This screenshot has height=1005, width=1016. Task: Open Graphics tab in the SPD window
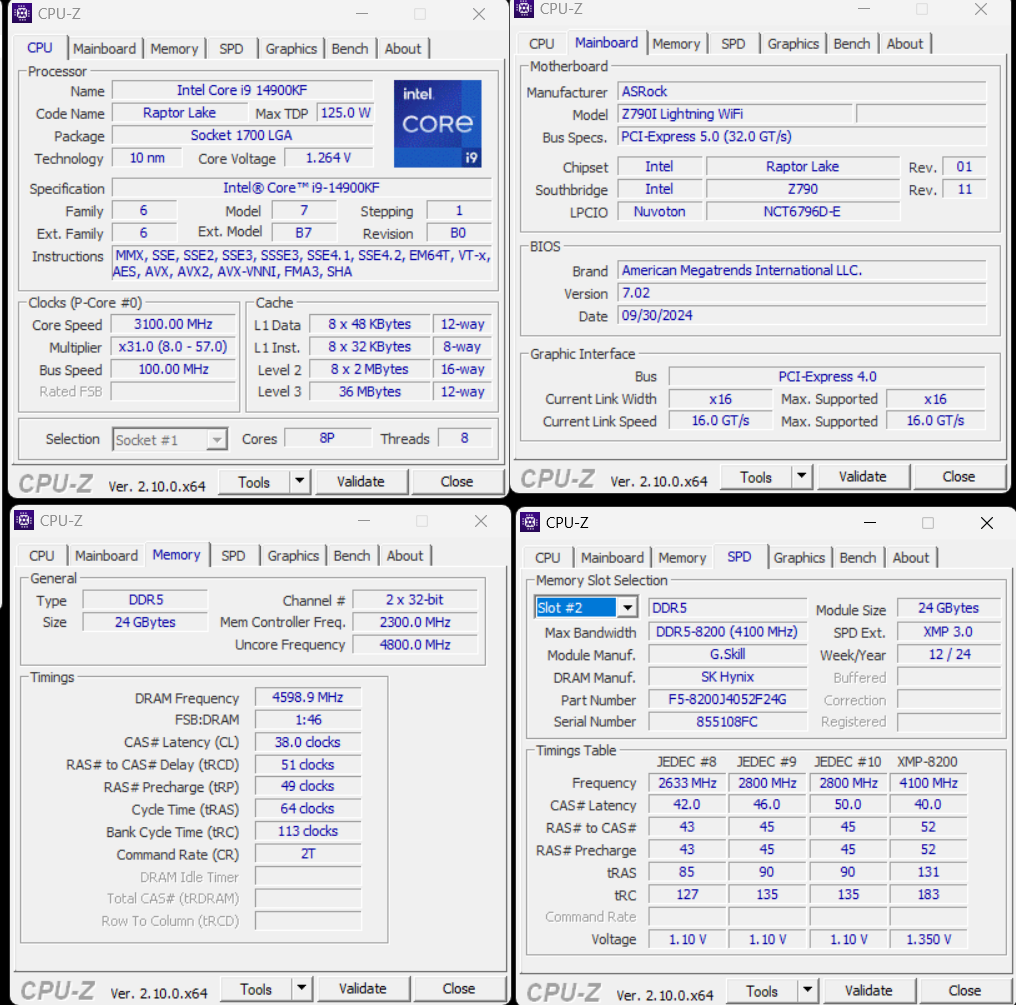798,558
